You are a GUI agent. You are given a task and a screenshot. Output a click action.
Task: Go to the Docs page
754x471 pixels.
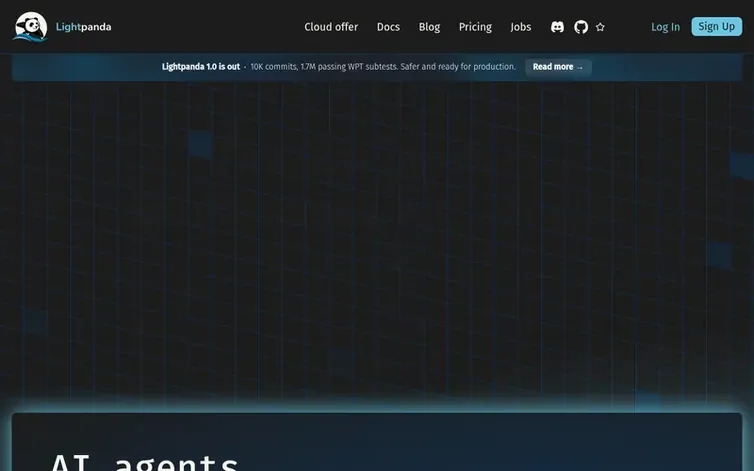[388, 27]
